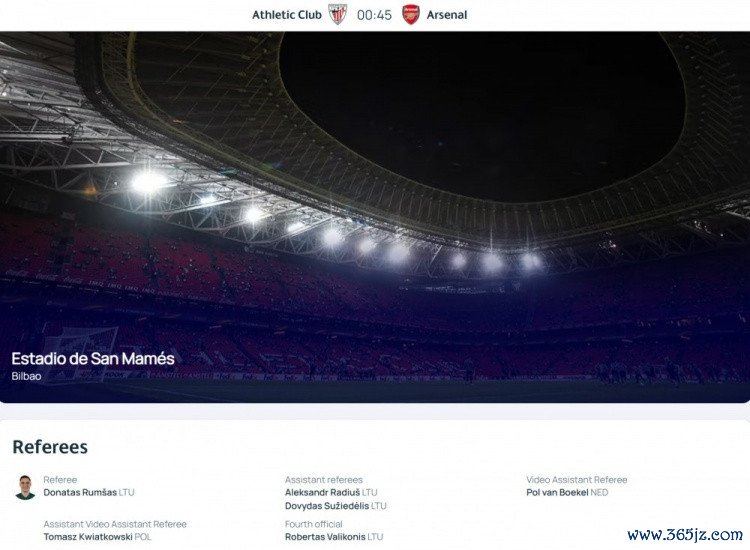The width and height of the screenshot is (750, 550).
Task: Click the Estadio de San Mamés title
Action: click(x=93, y=359)
